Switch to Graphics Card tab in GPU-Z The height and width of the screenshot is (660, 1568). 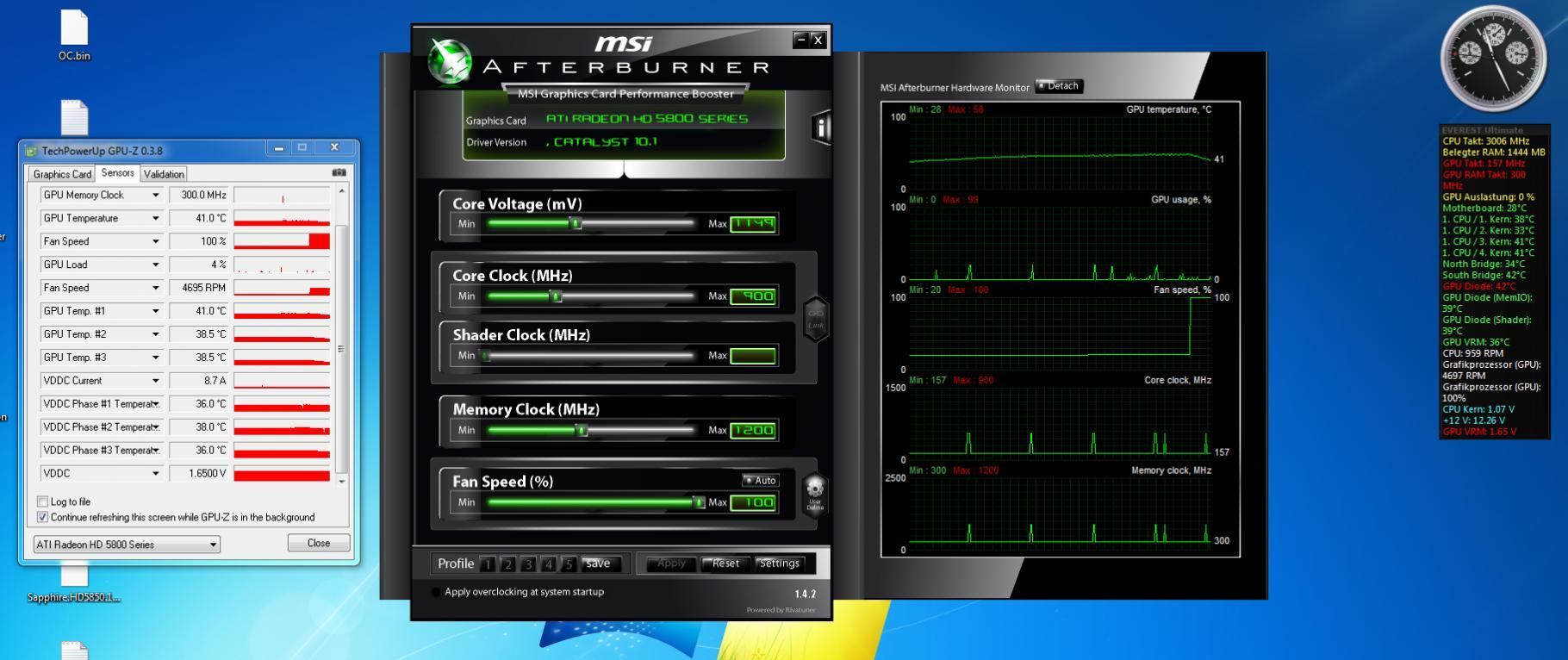click(x=62, y=174)
